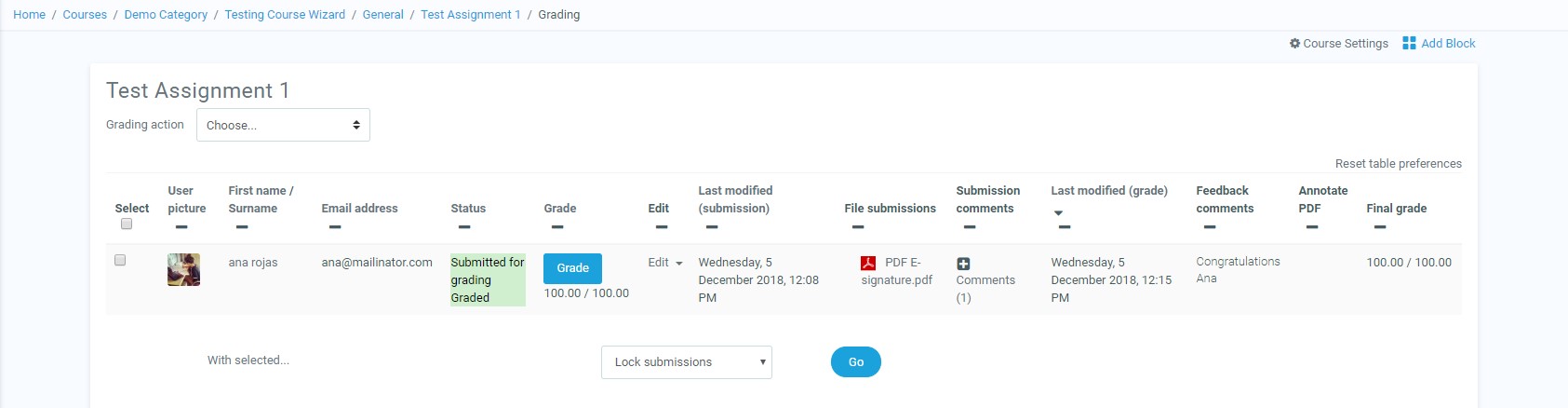Expand the Edit menu for ana rojas
Image resolution: width=1568 pixels, height=408 pixels.
pos(665,263)
